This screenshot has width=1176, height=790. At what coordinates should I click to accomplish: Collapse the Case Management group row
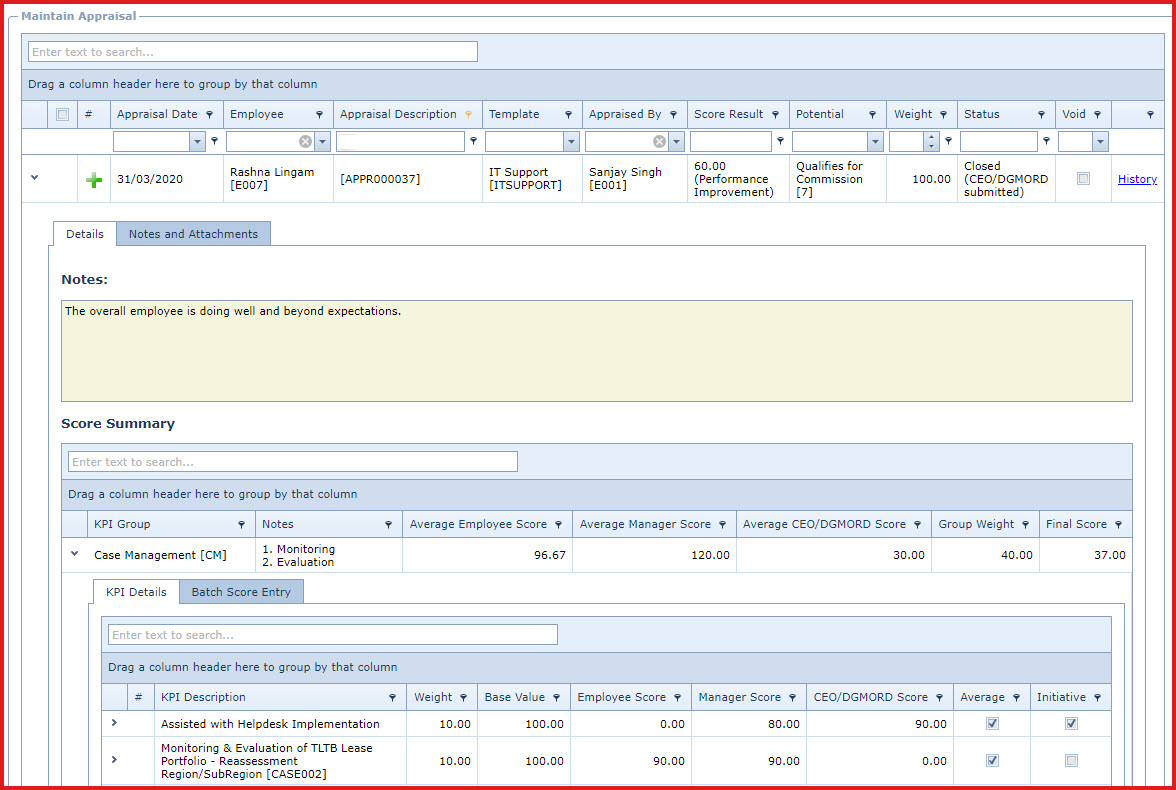tap(74, 553)
